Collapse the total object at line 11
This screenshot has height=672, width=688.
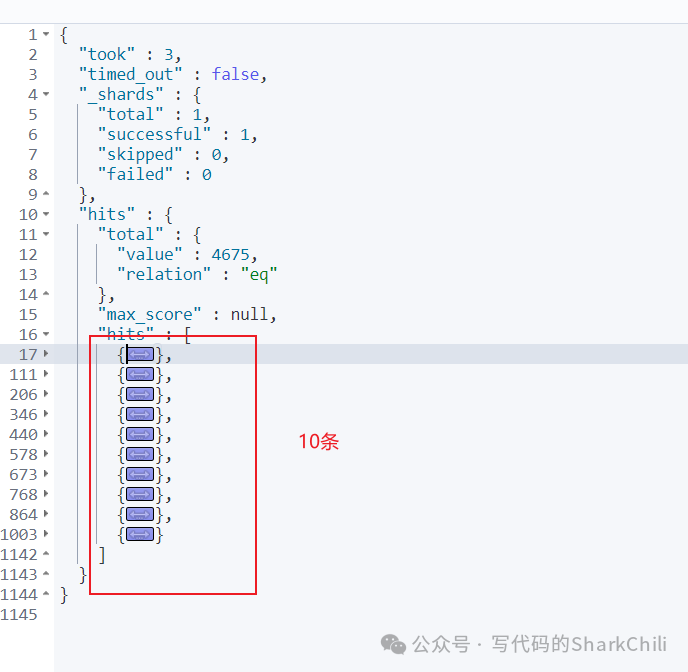[x=46, y=234]
